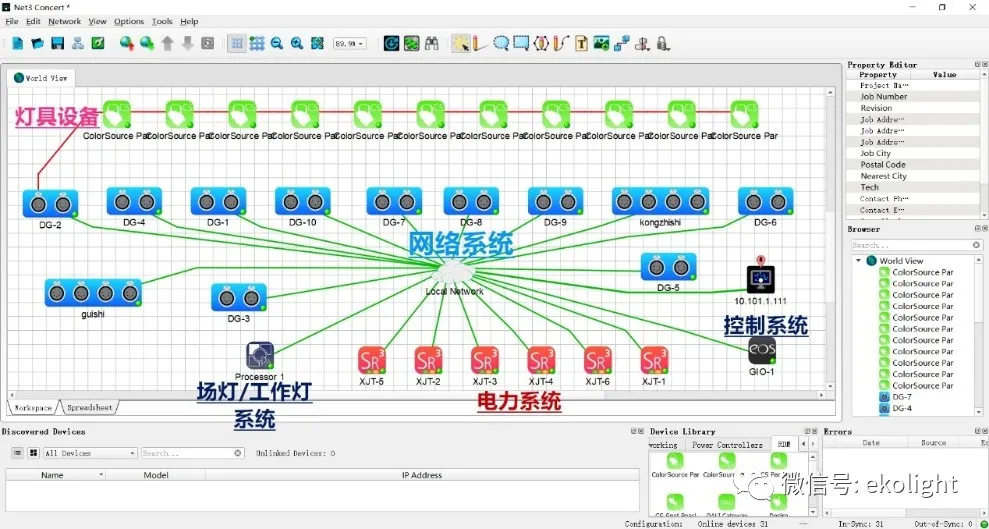Click the Browser search input field
The image size is (989, 529).
[x=910, y=245]
